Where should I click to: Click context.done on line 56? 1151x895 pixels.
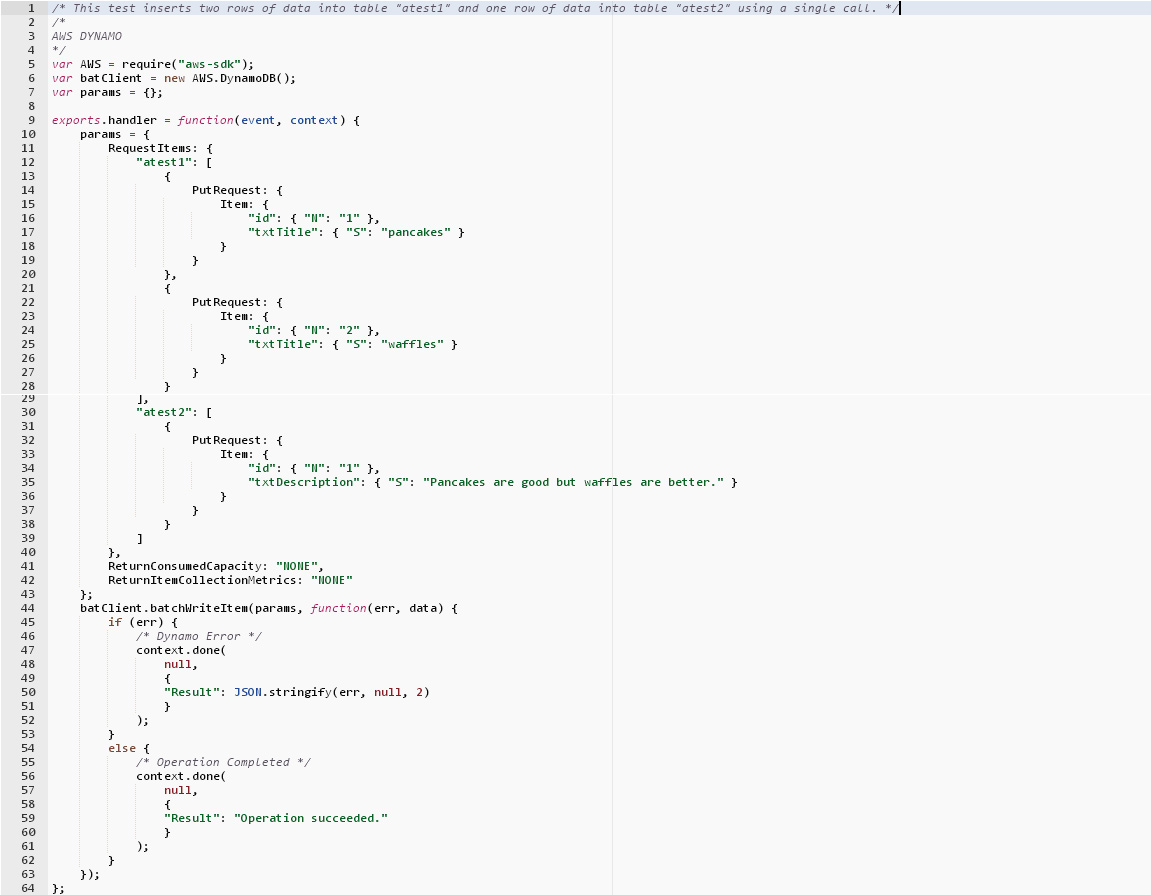[178, 776]
